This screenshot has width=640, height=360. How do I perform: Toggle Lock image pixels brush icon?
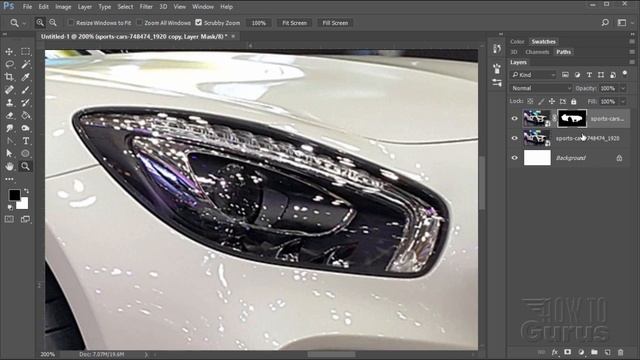[541, 101]
